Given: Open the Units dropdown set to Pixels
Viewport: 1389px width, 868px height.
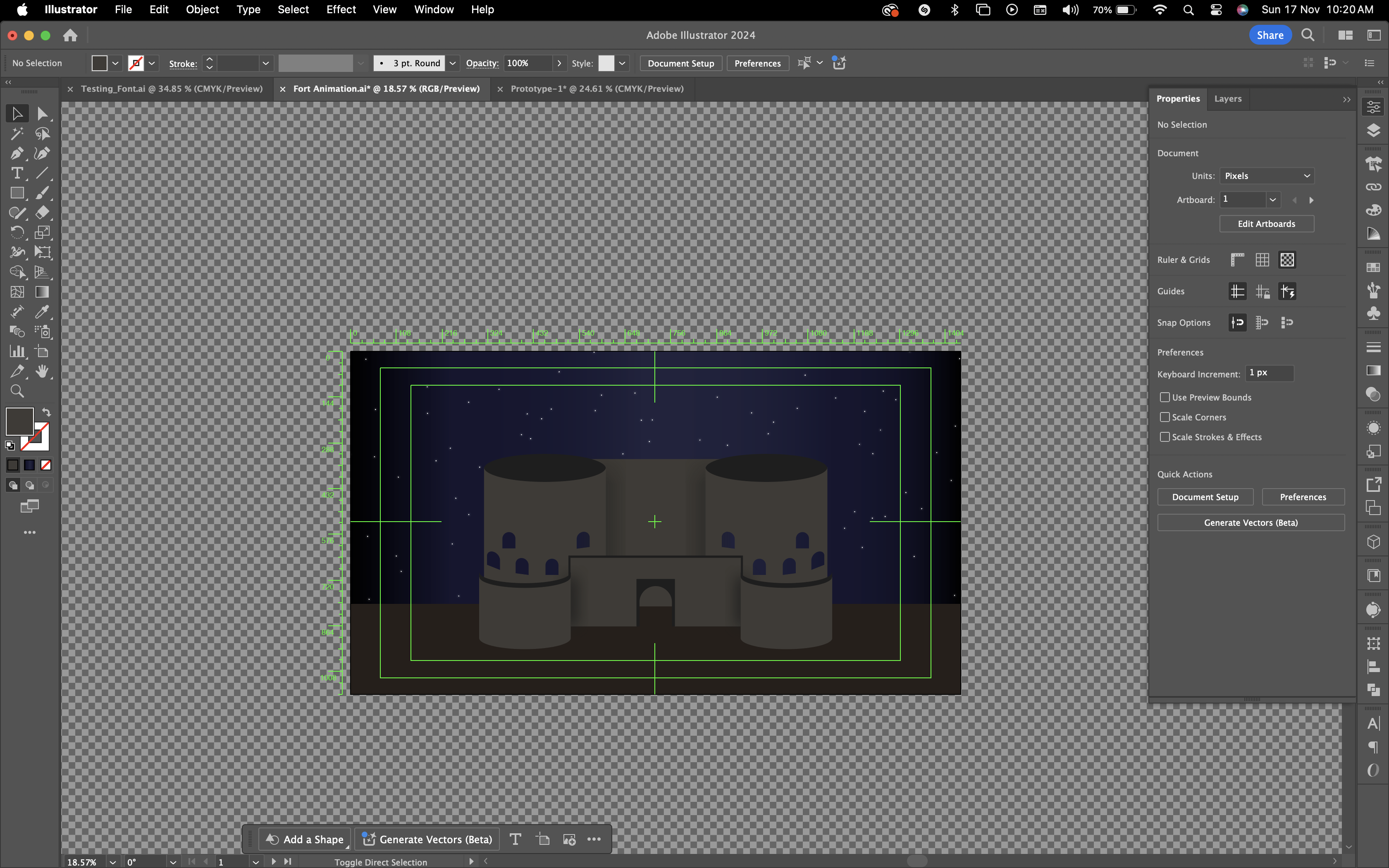Looking at the screenshot, I should tap(1266, 176).
